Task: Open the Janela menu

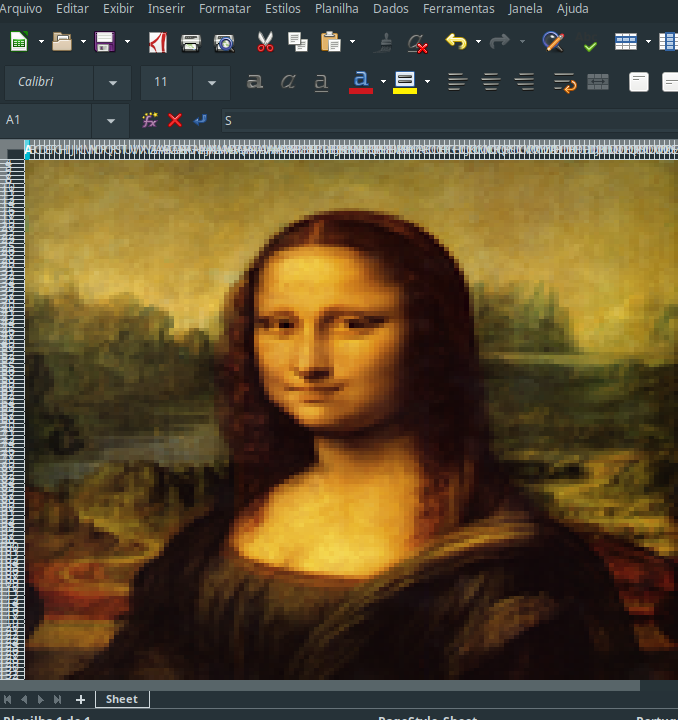Action: click(525, 9)
